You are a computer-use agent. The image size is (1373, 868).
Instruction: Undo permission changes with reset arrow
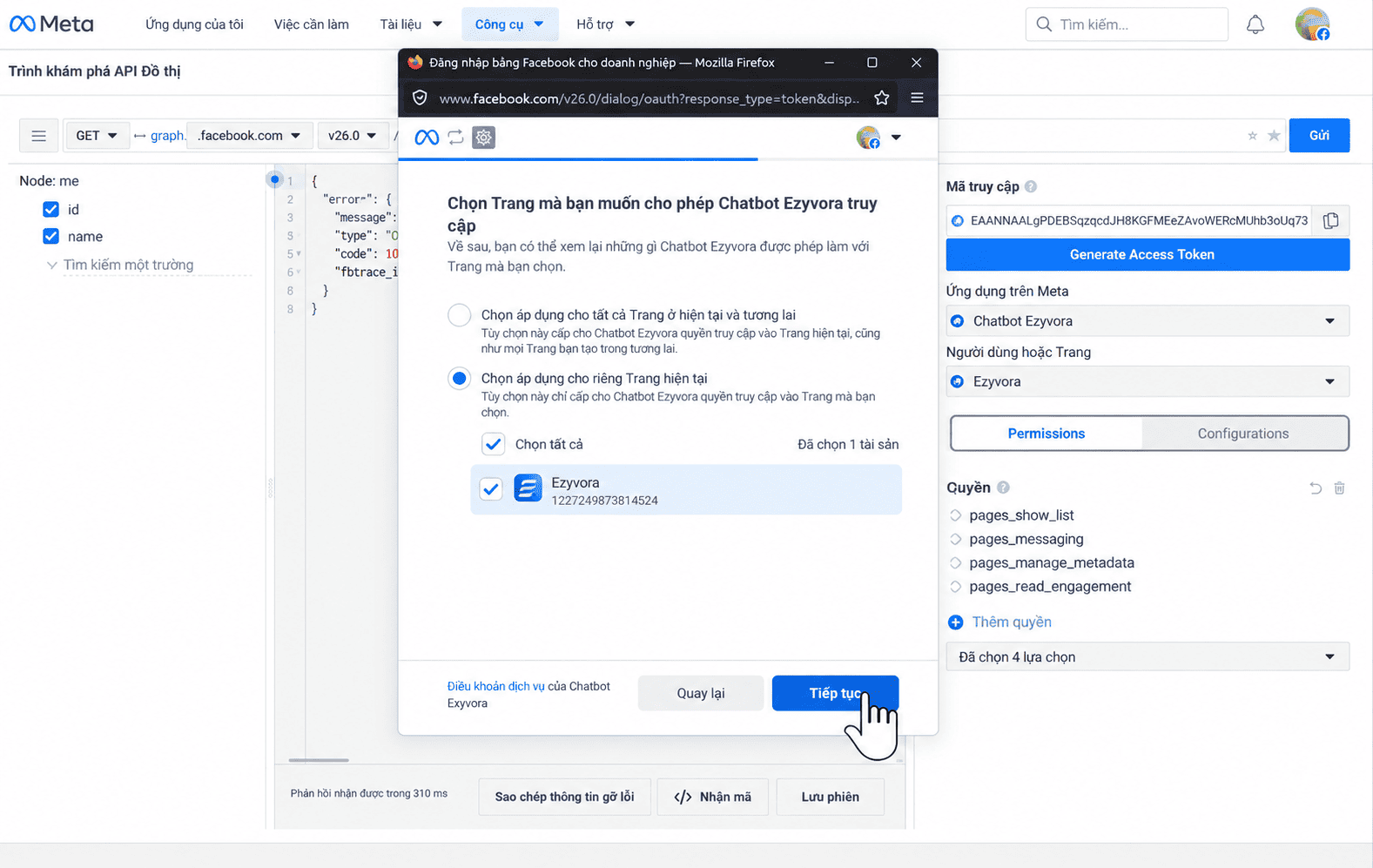pos(1316,488)
